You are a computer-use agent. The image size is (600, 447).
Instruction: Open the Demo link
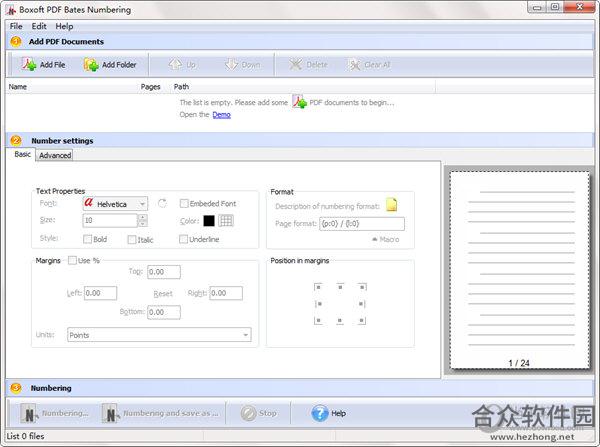222,114
